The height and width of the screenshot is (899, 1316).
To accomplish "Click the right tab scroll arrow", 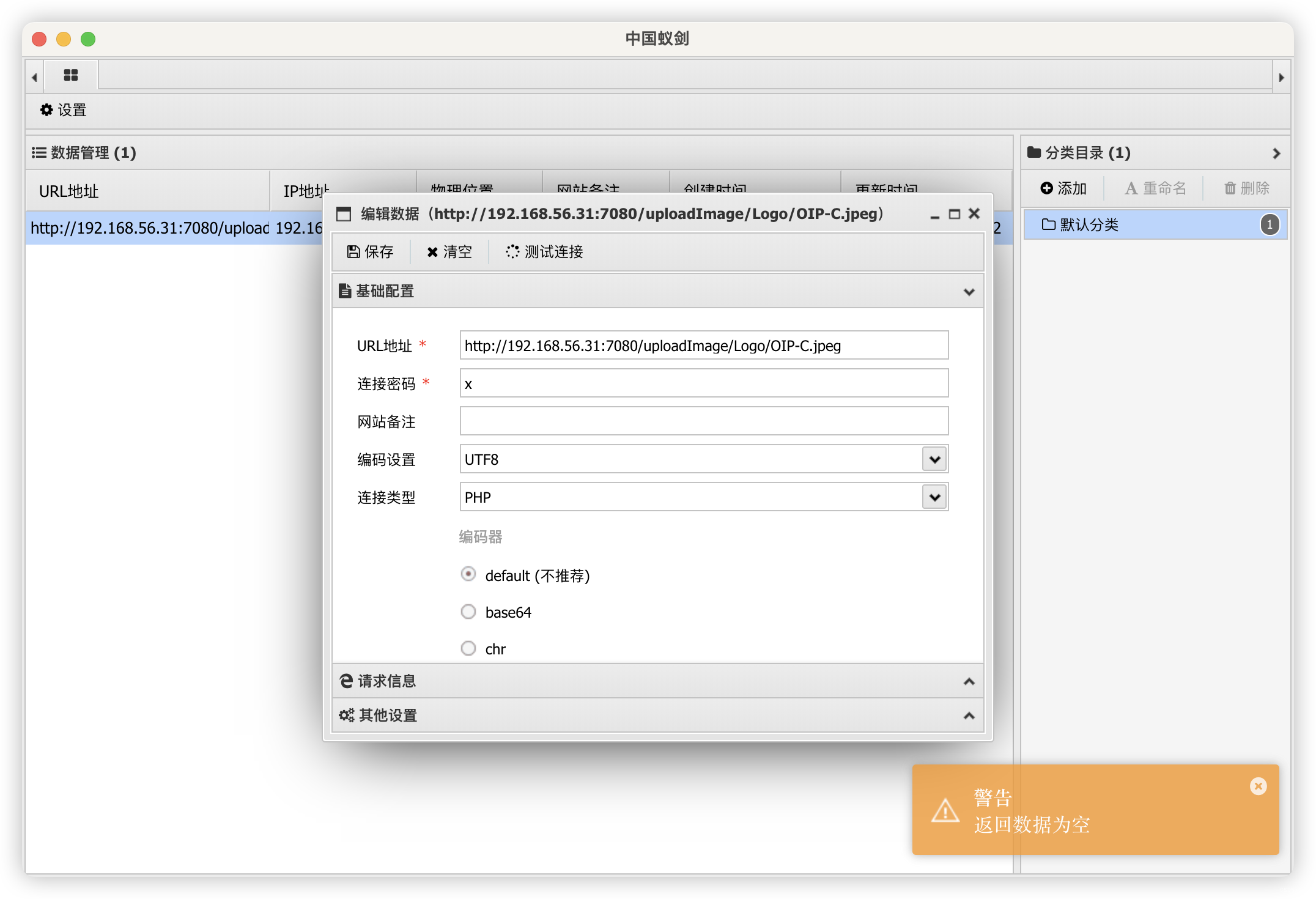I will [1281, 77].
